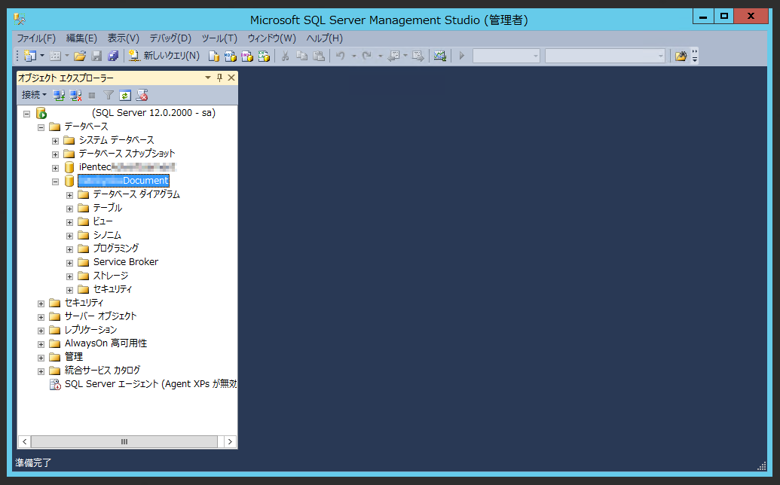Viewport: 780px width, 485px height.
Task: Toggle auto-hide pin on Object Explorer
Action: click(219, 78)
